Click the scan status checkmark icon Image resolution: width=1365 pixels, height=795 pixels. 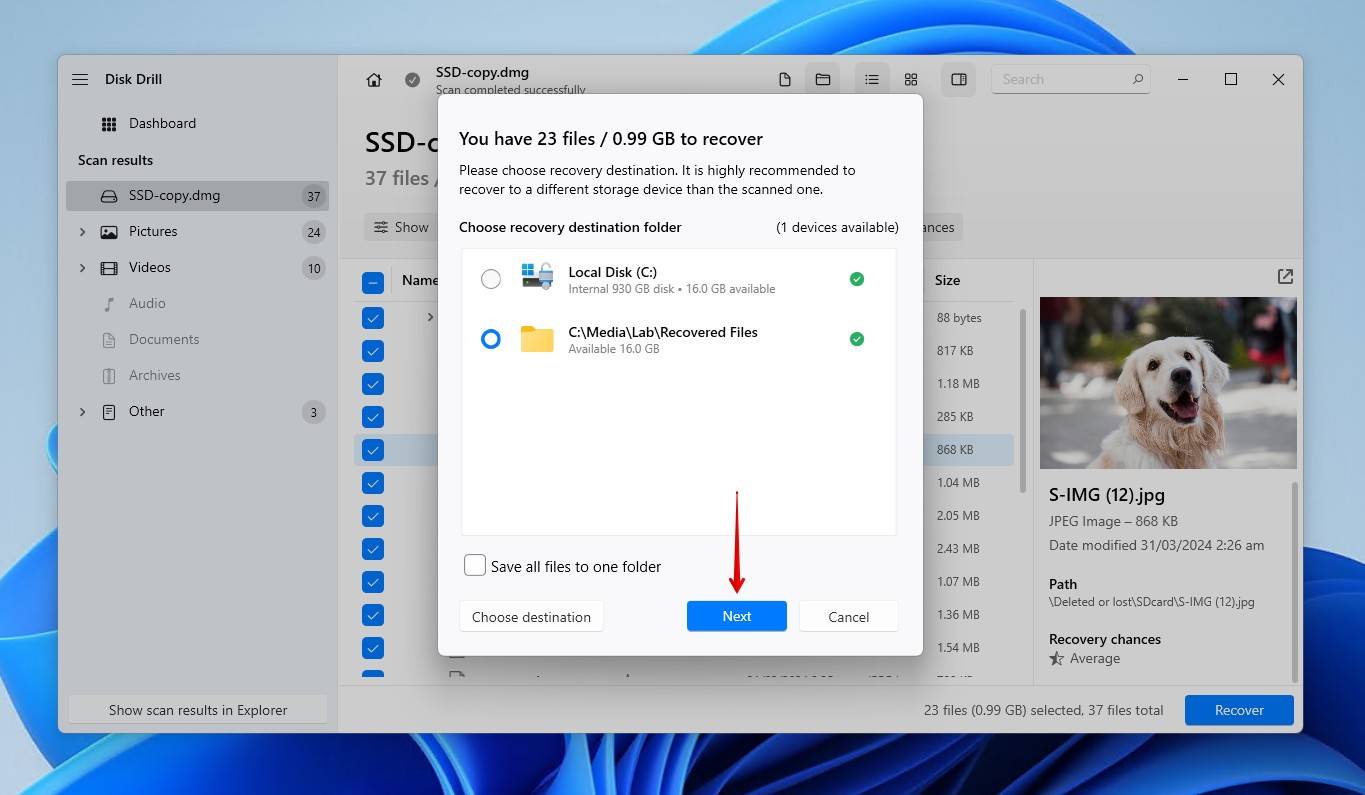pyautogui.click(x=412, y=80)
